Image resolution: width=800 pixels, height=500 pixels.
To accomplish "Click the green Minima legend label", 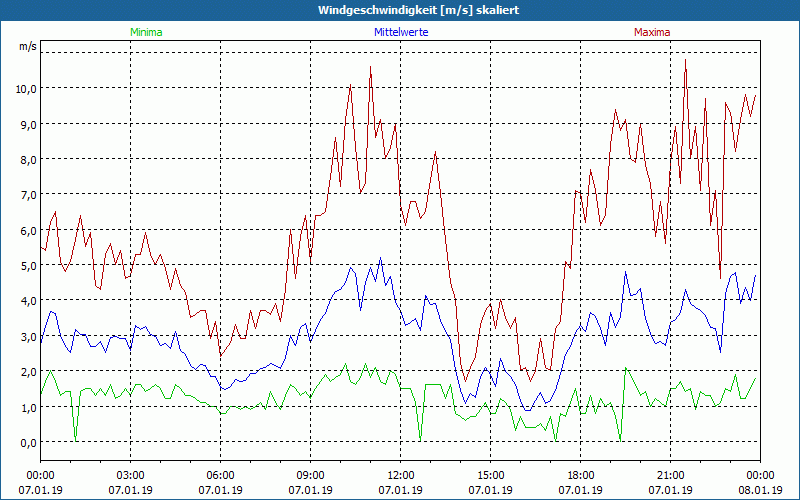I will [x=146, y=32].
